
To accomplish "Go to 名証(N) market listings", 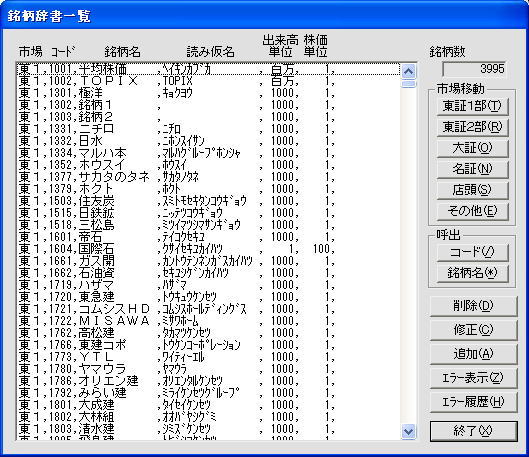I will pyautogui.click(x=472, y=169).
